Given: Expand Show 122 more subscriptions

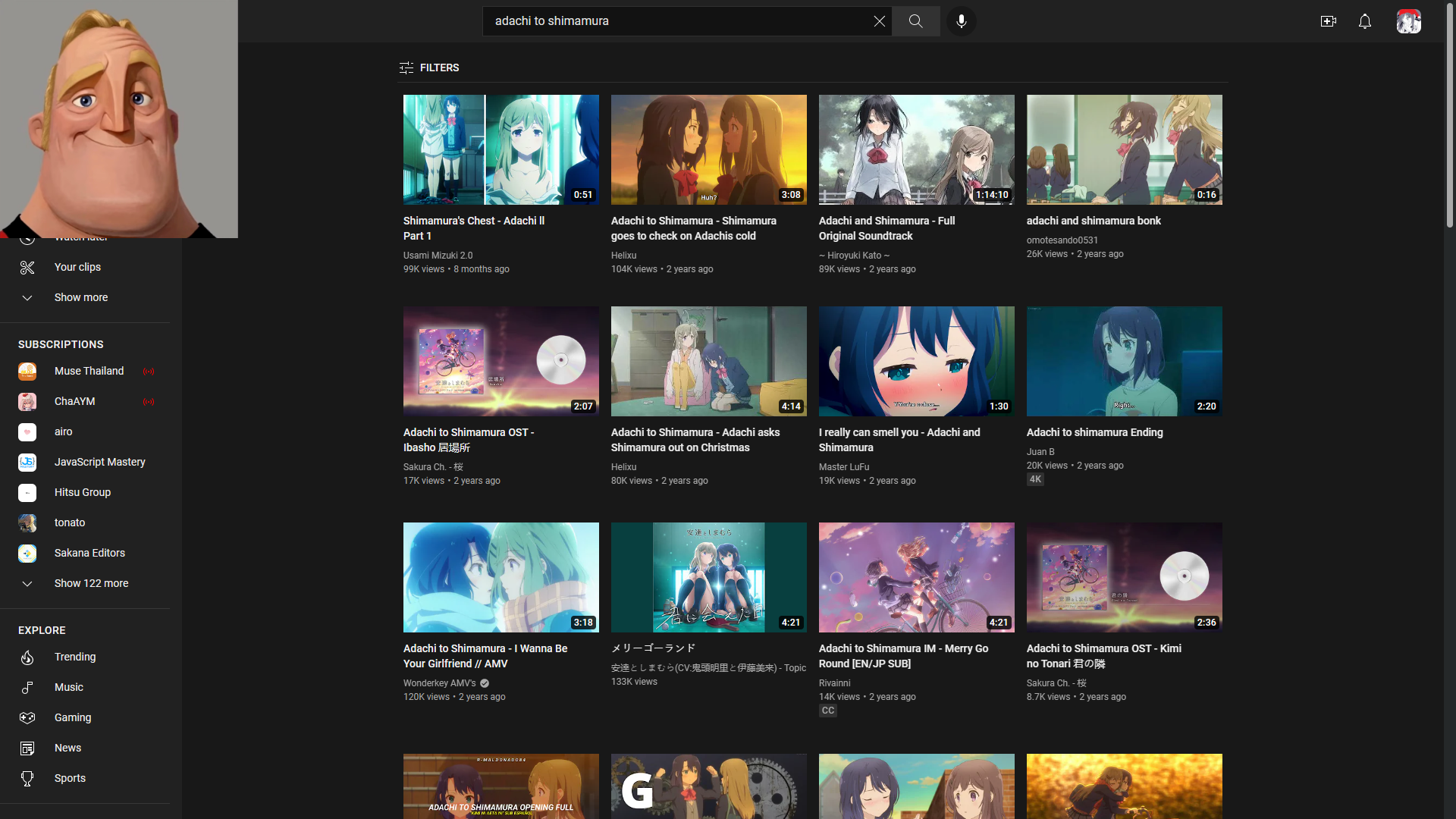Looking at the screenshot, I should [91, 583].
